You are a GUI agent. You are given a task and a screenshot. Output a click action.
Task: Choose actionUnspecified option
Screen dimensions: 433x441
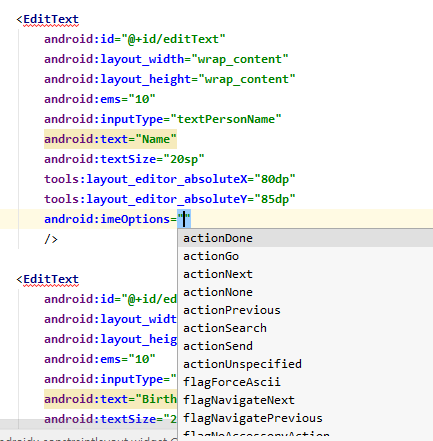(x=305, y=364)
